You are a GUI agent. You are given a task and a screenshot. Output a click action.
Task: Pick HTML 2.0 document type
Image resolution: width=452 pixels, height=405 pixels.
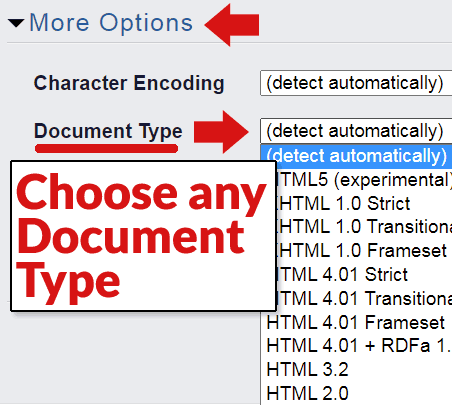tap(356, 393)
